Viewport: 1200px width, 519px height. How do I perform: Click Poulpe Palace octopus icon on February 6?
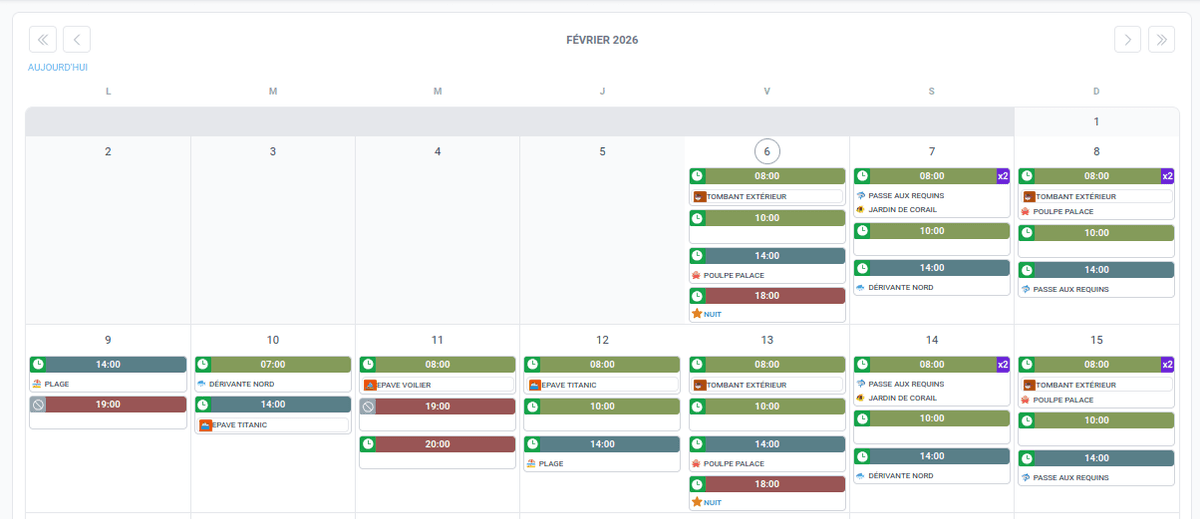point(697,275)
